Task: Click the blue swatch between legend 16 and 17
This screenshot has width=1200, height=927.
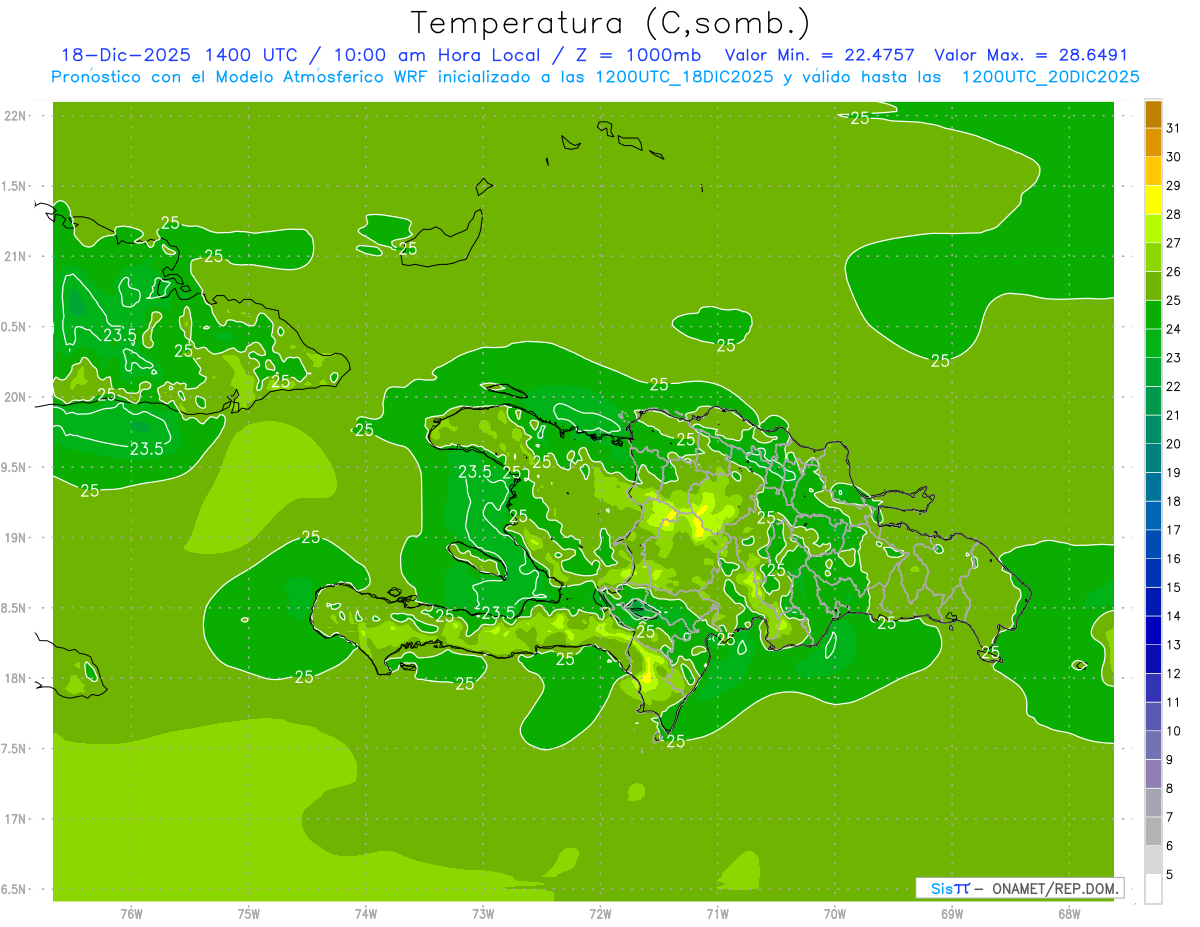Action: [x=1153, y=544]
